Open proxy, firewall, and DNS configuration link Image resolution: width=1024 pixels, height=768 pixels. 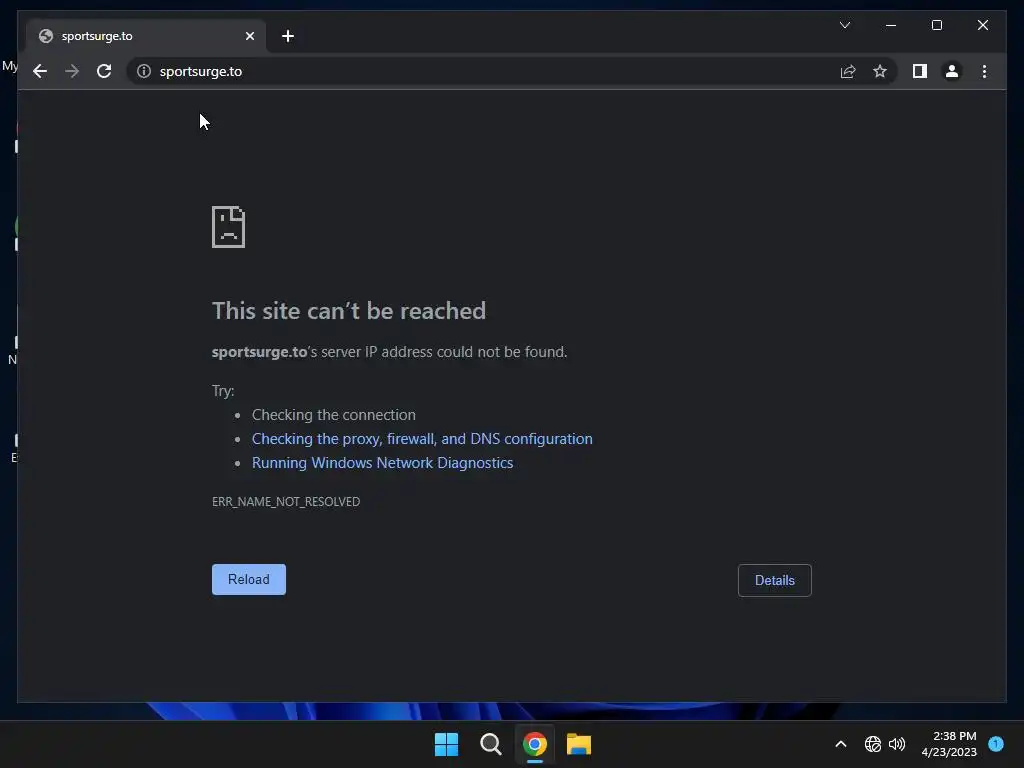click(422, 439)
